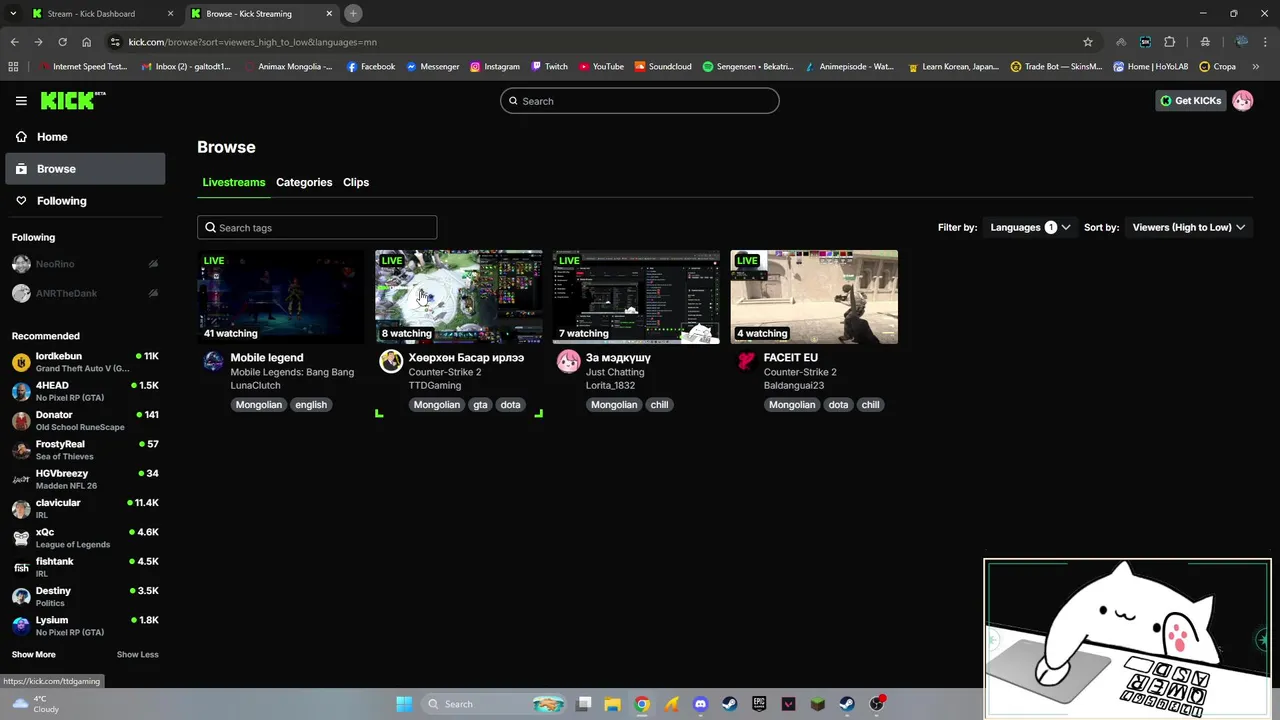Switch to Livestreams tab

(233, 182)
